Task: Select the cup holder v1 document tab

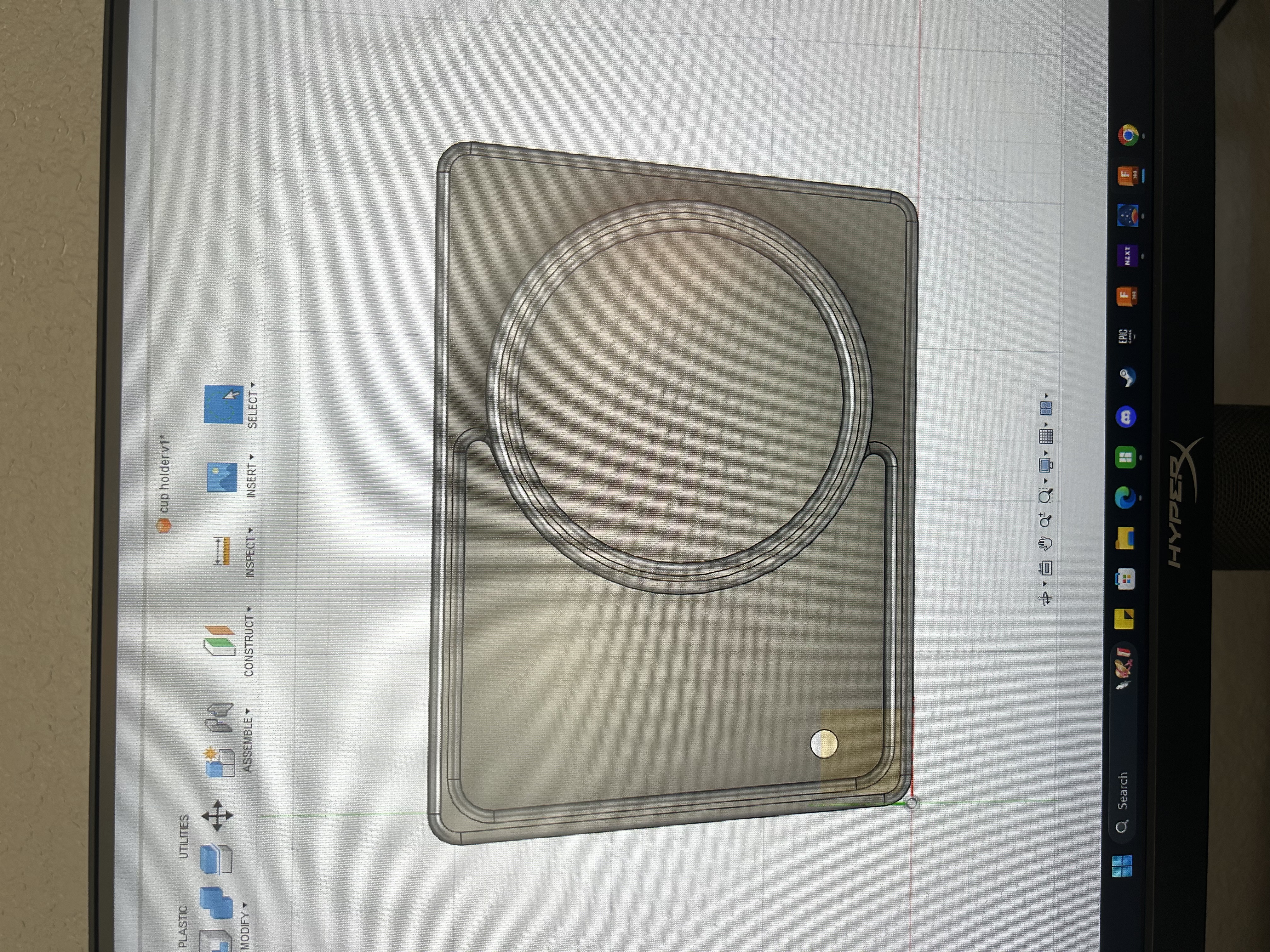Action: tap(164, 484)
